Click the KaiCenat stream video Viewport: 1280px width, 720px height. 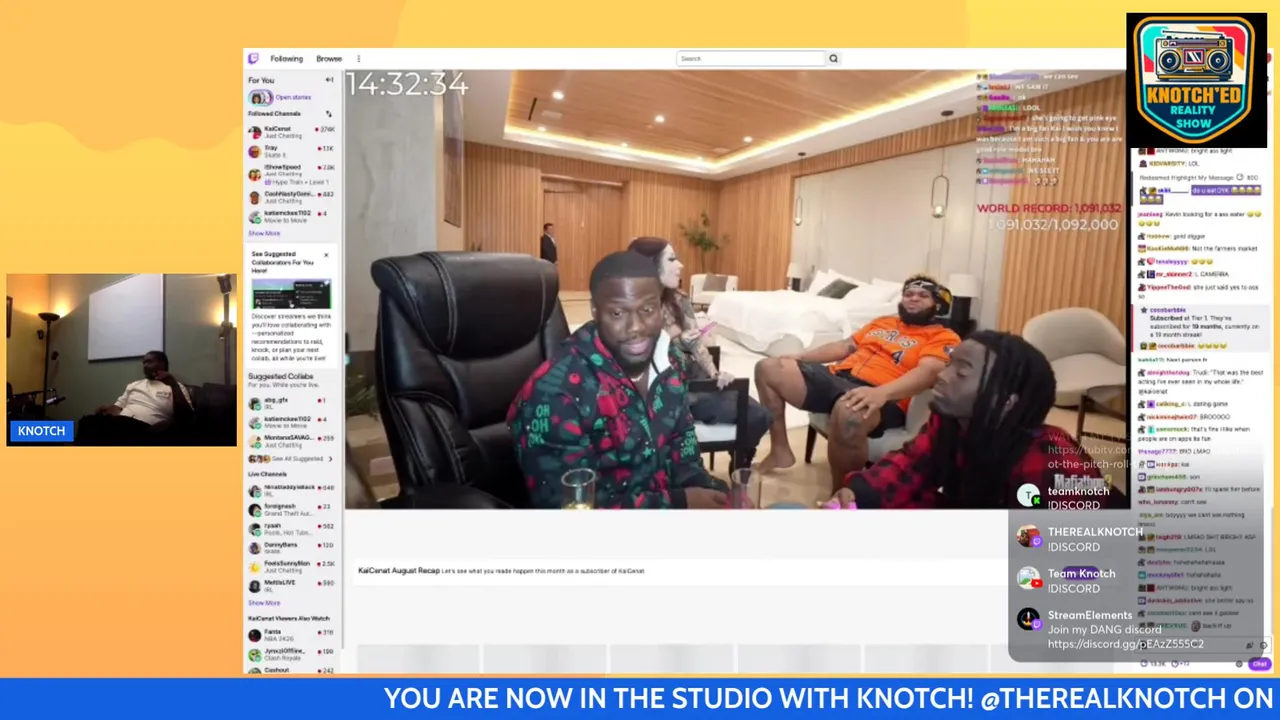click(x=735, y=289)
